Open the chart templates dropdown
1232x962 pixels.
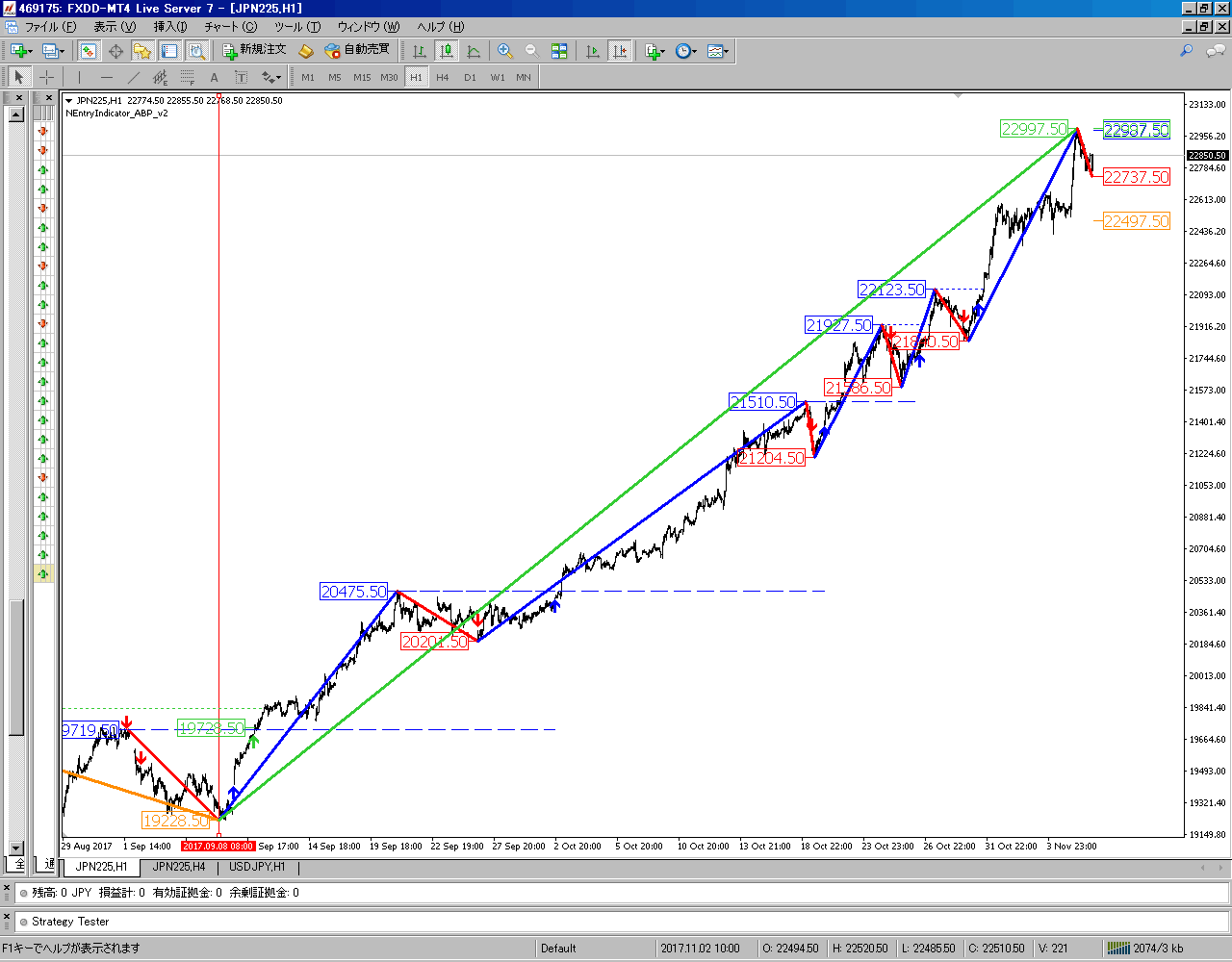(x=718, y=51)
